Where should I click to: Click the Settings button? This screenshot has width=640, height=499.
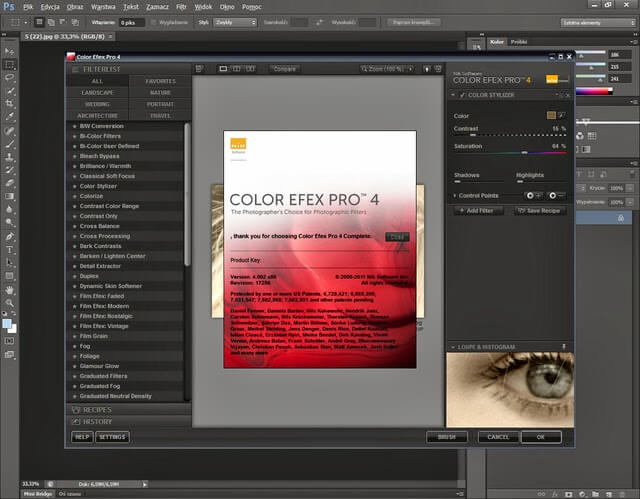tap(112, 437)
